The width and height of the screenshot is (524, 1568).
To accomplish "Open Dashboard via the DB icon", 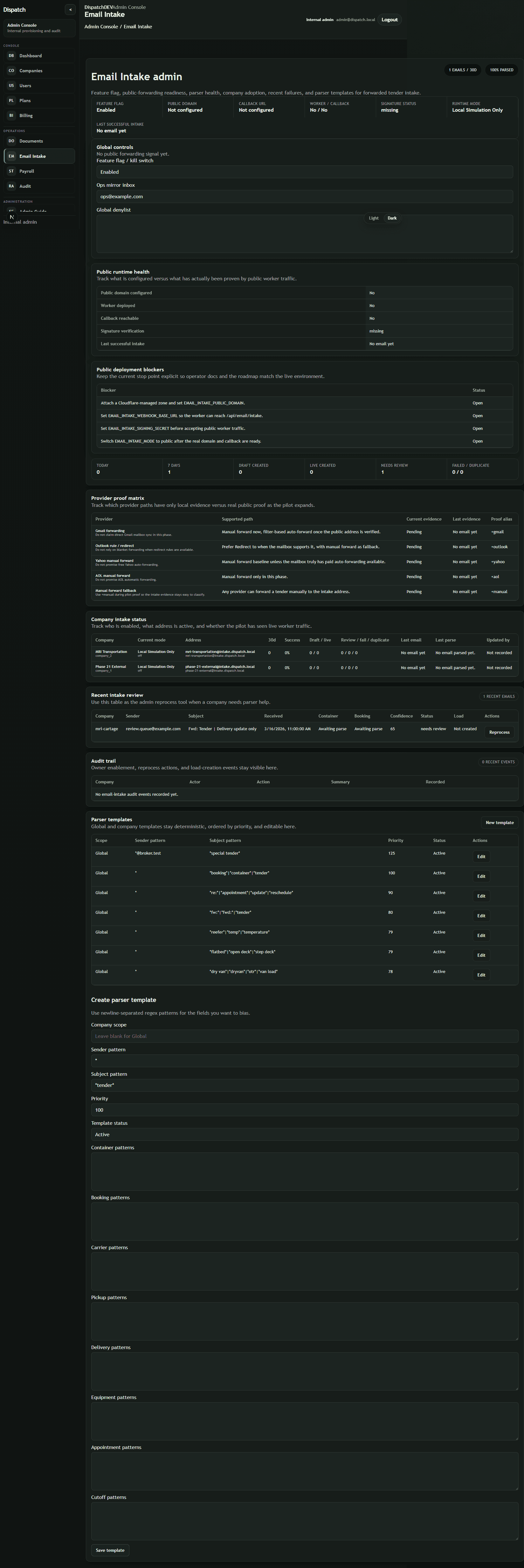I will [x=11, y=55].
